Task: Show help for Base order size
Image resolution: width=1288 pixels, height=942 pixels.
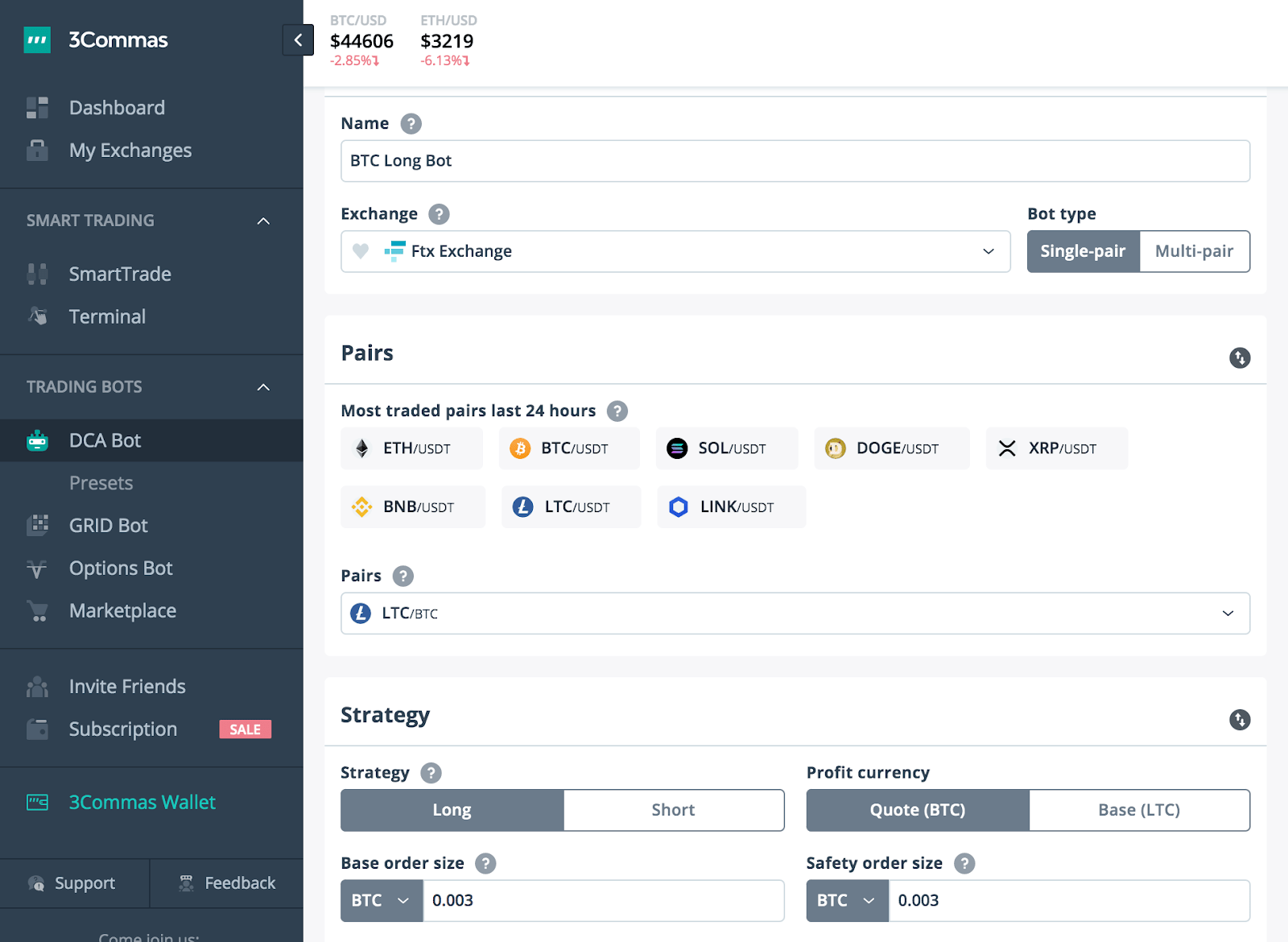Action: [x=485, y=864]
